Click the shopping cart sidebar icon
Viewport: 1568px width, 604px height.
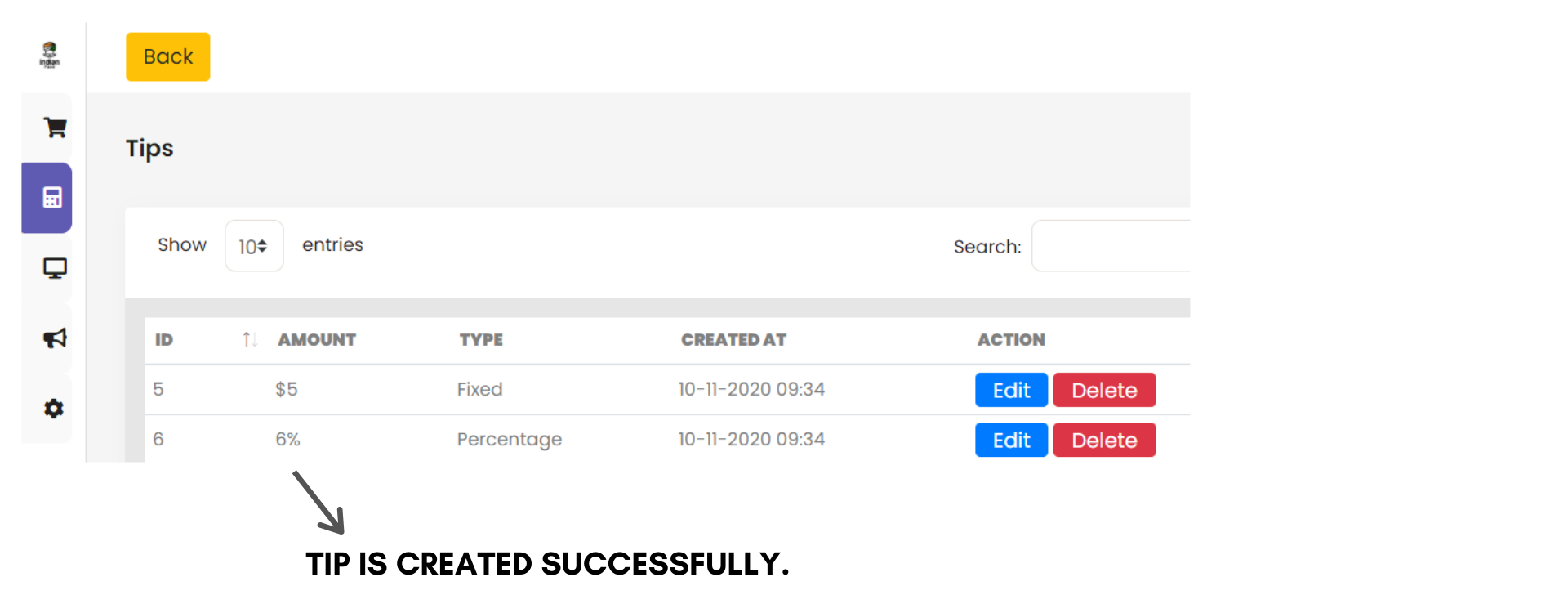click(x=54, y=128)
